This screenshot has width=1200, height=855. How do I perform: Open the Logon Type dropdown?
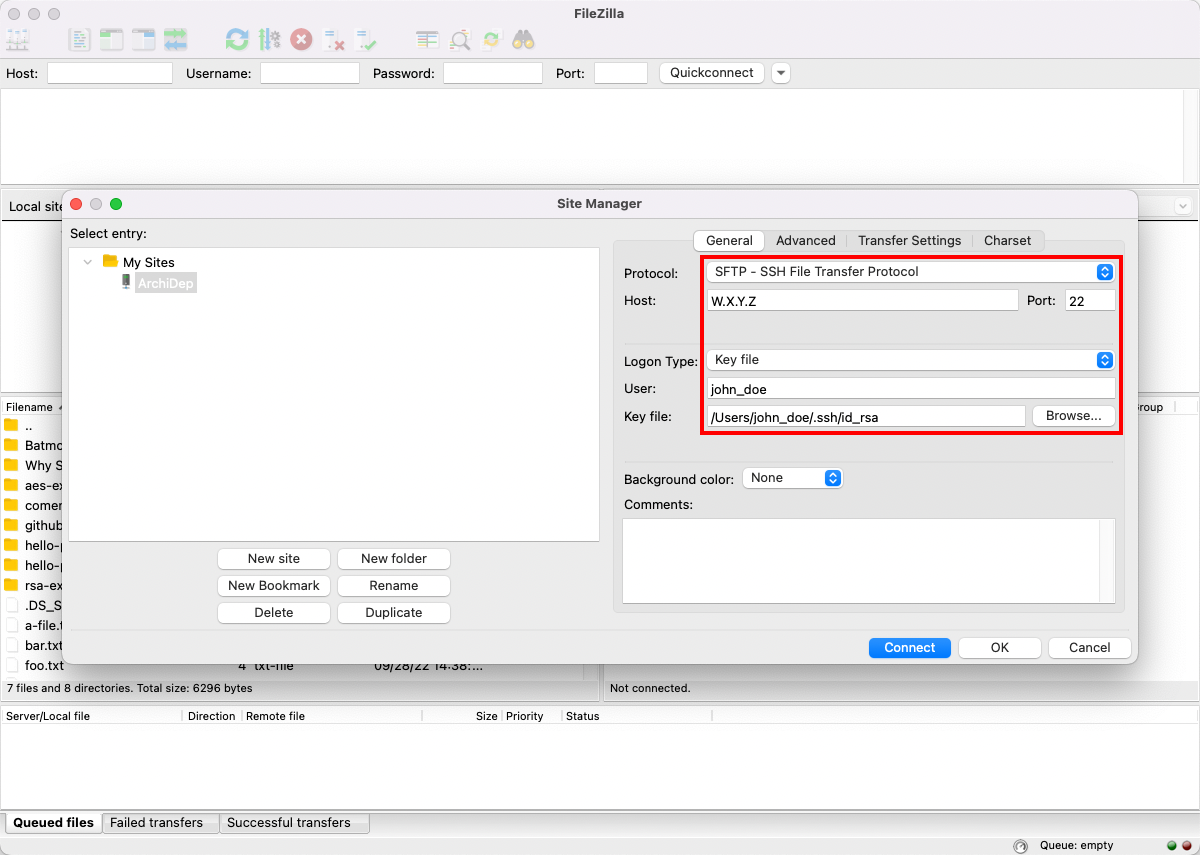[x=909, y=360]
